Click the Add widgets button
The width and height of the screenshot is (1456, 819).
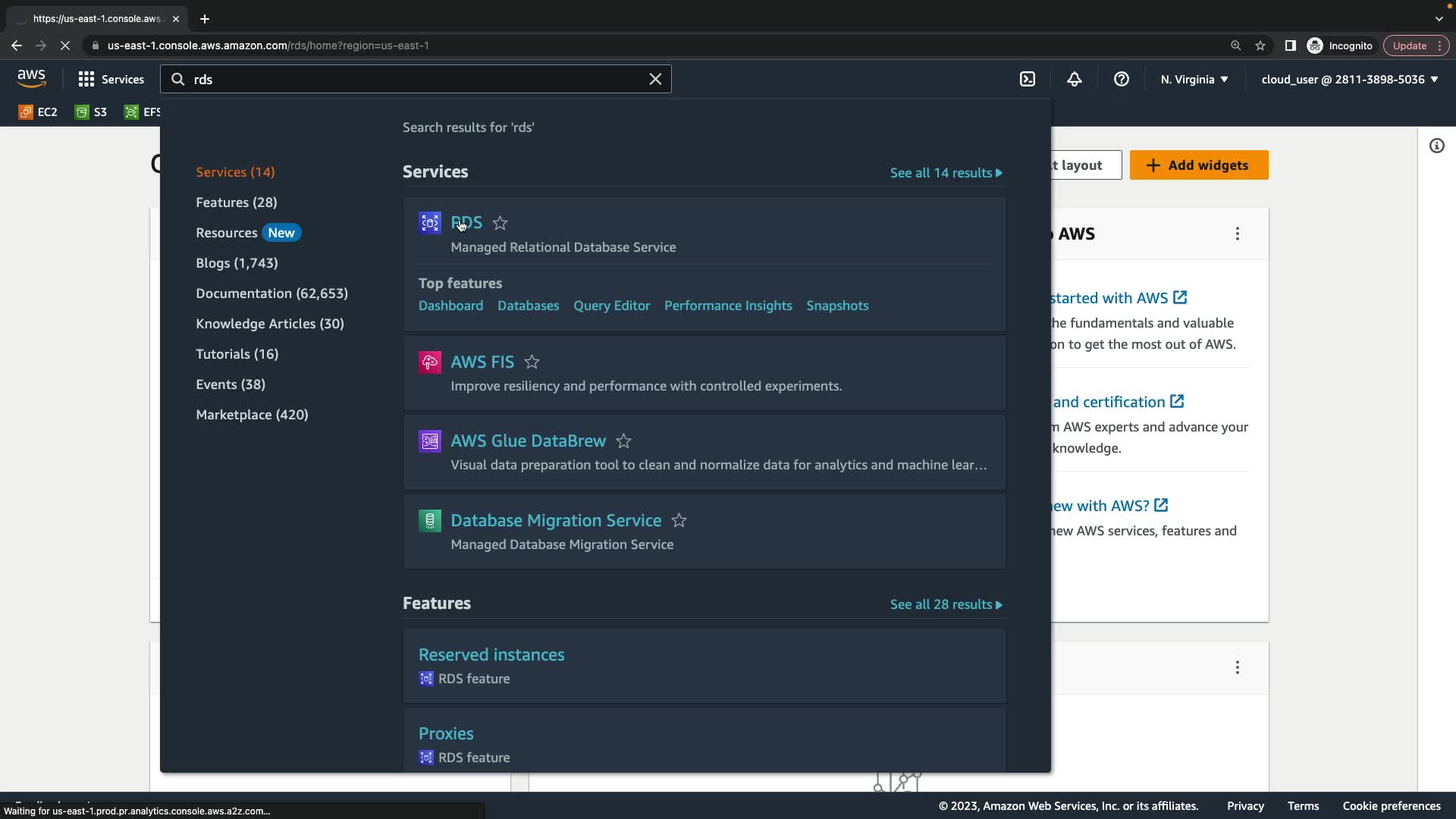(x=1198, y=165)
